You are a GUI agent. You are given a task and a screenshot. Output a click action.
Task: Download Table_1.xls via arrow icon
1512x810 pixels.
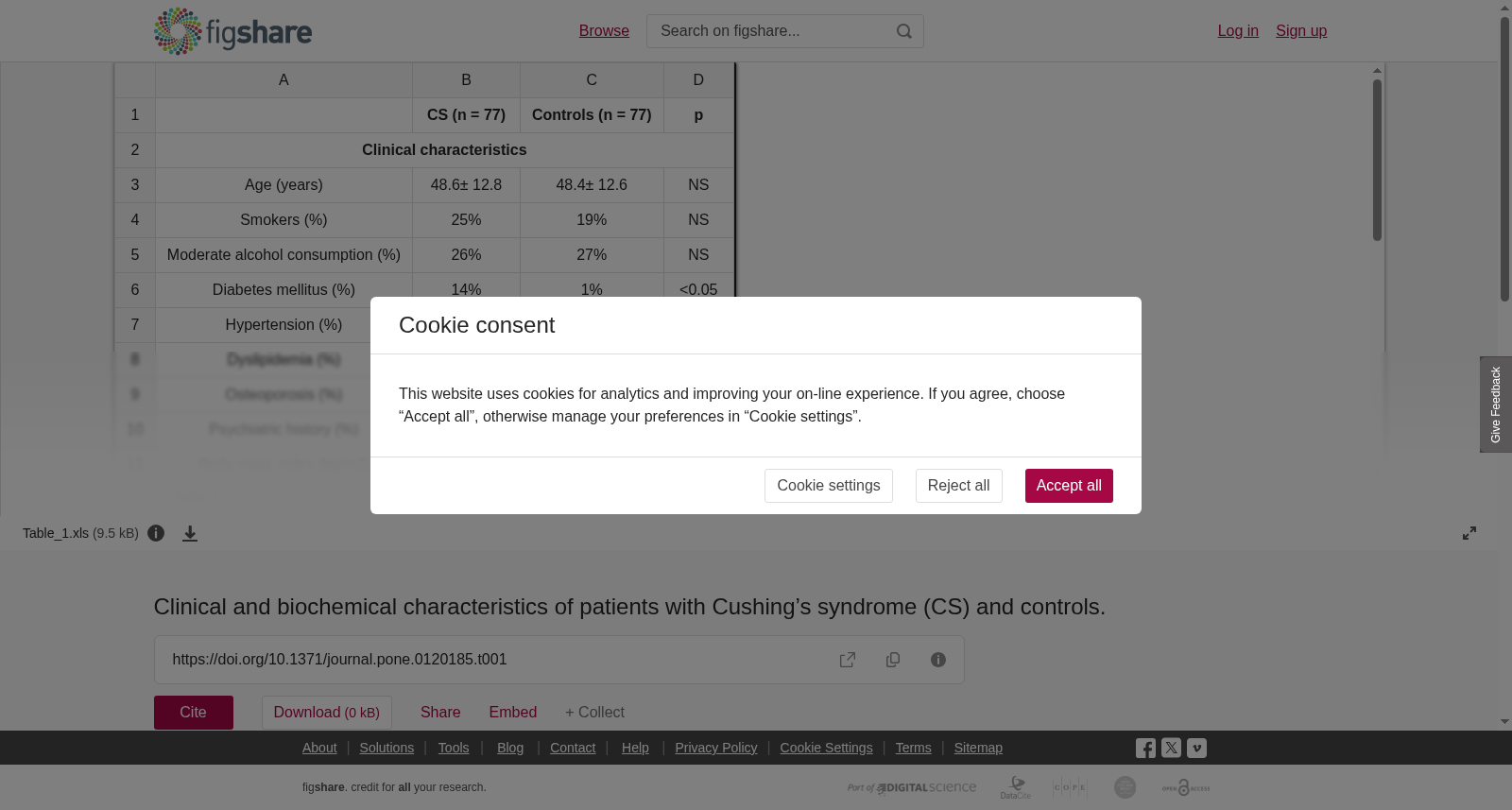(190, 534)
